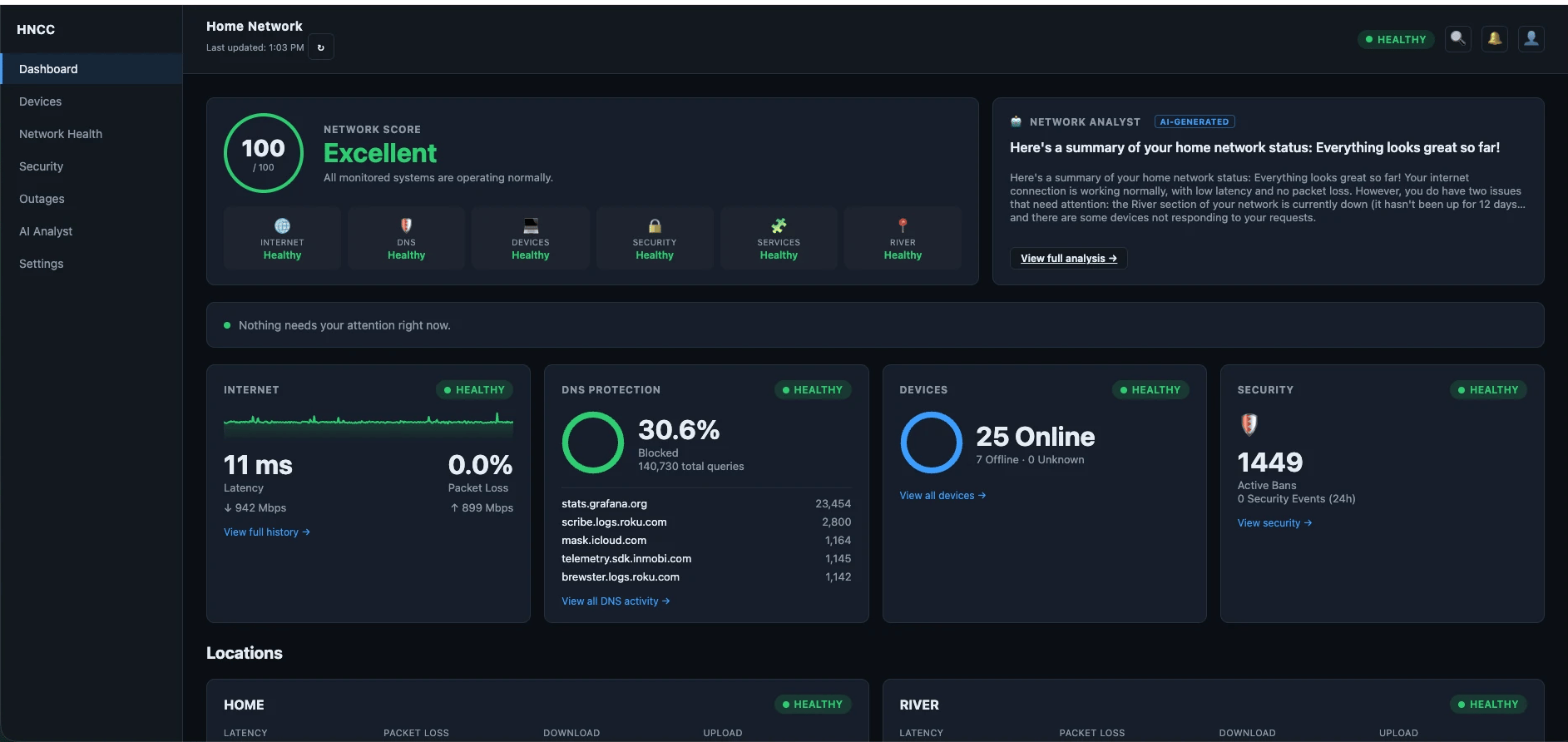Open the user profile icon
Viewport: 1568px width, 742px height.
(1531, 38)
